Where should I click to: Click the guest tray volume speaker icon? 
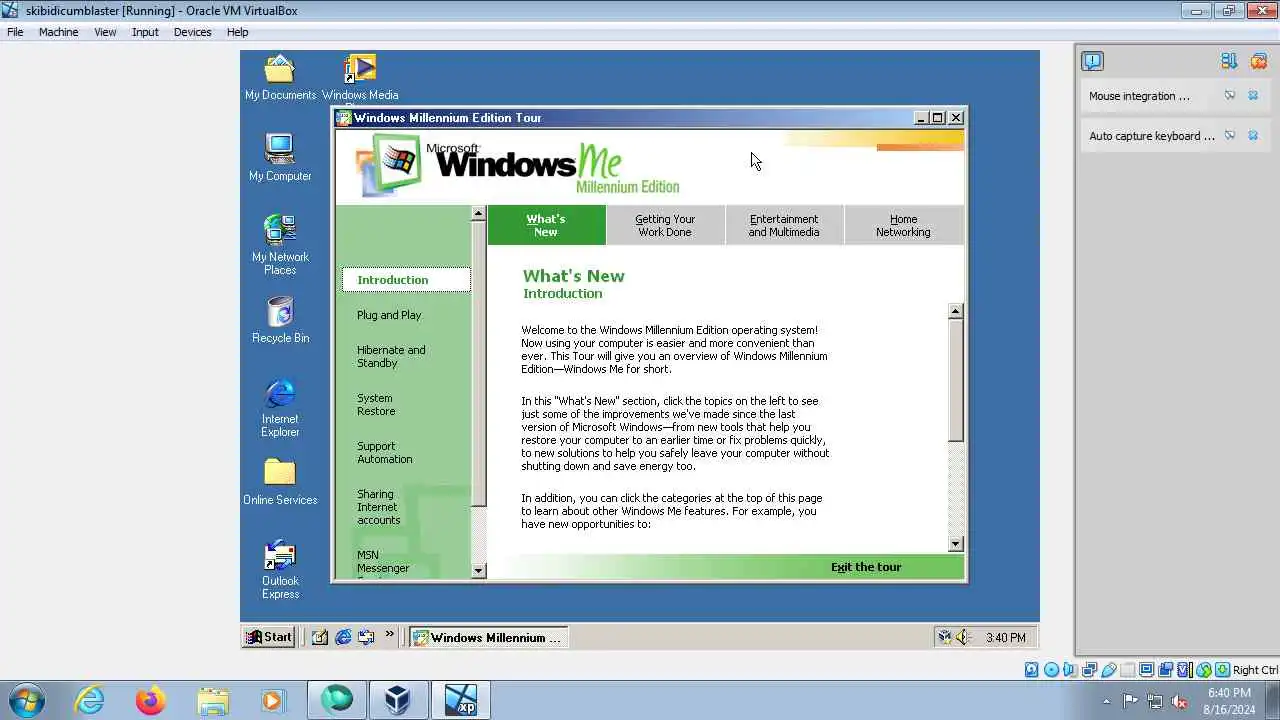(962, 637)
